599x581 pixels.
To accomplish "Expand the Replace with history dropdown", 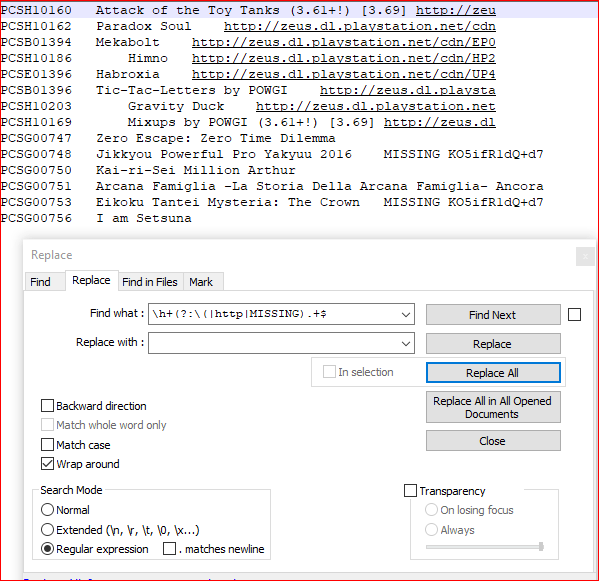I will 406,343.
